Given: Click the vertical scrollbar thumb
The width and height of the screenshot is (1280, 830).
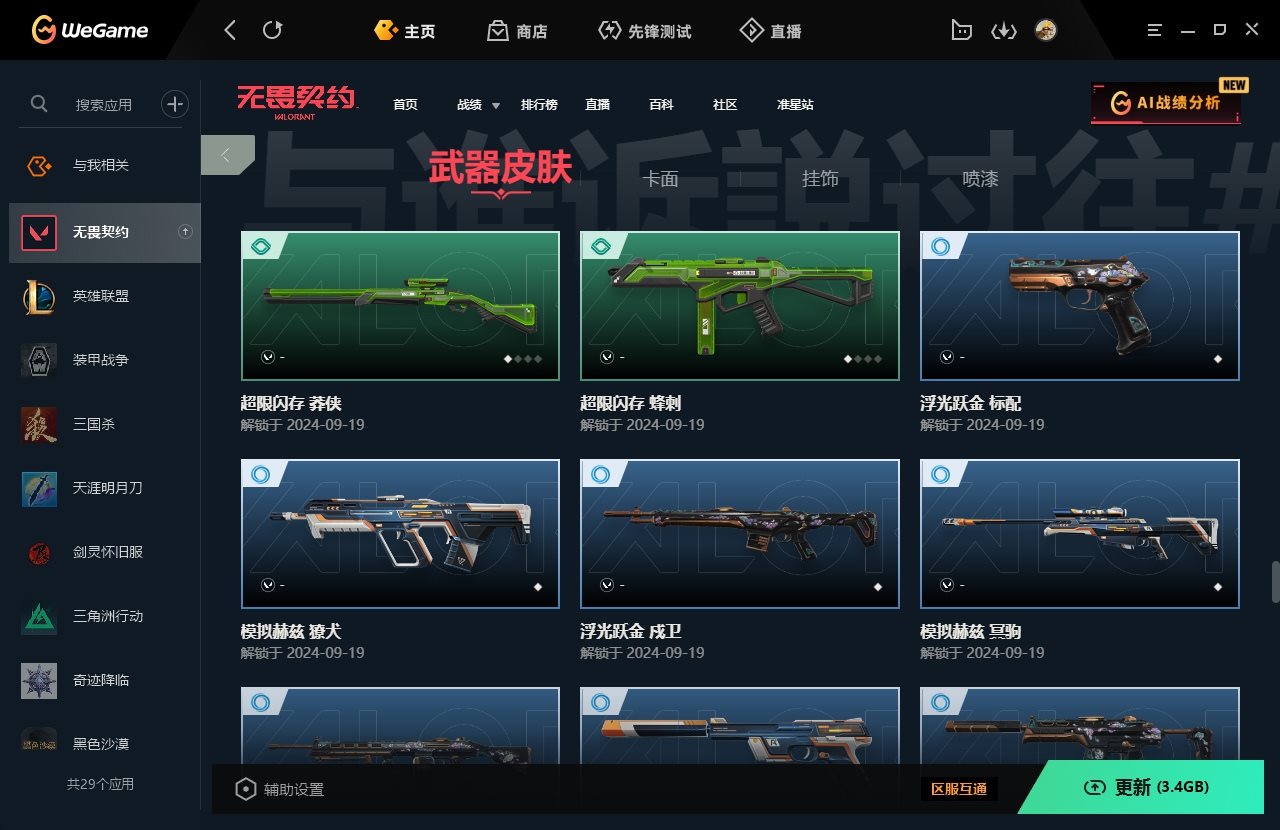Looking at the screenshot, I should point(1275,582).
